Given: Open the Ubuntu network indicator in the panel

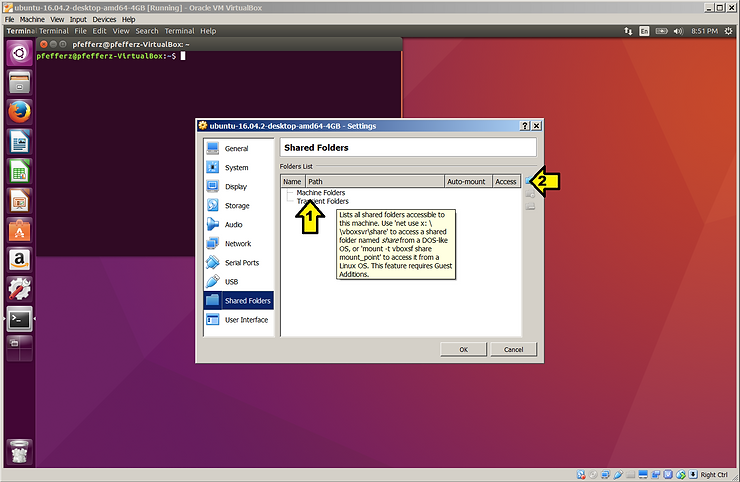Looking at the screenshot, I should tap(628, 31).
